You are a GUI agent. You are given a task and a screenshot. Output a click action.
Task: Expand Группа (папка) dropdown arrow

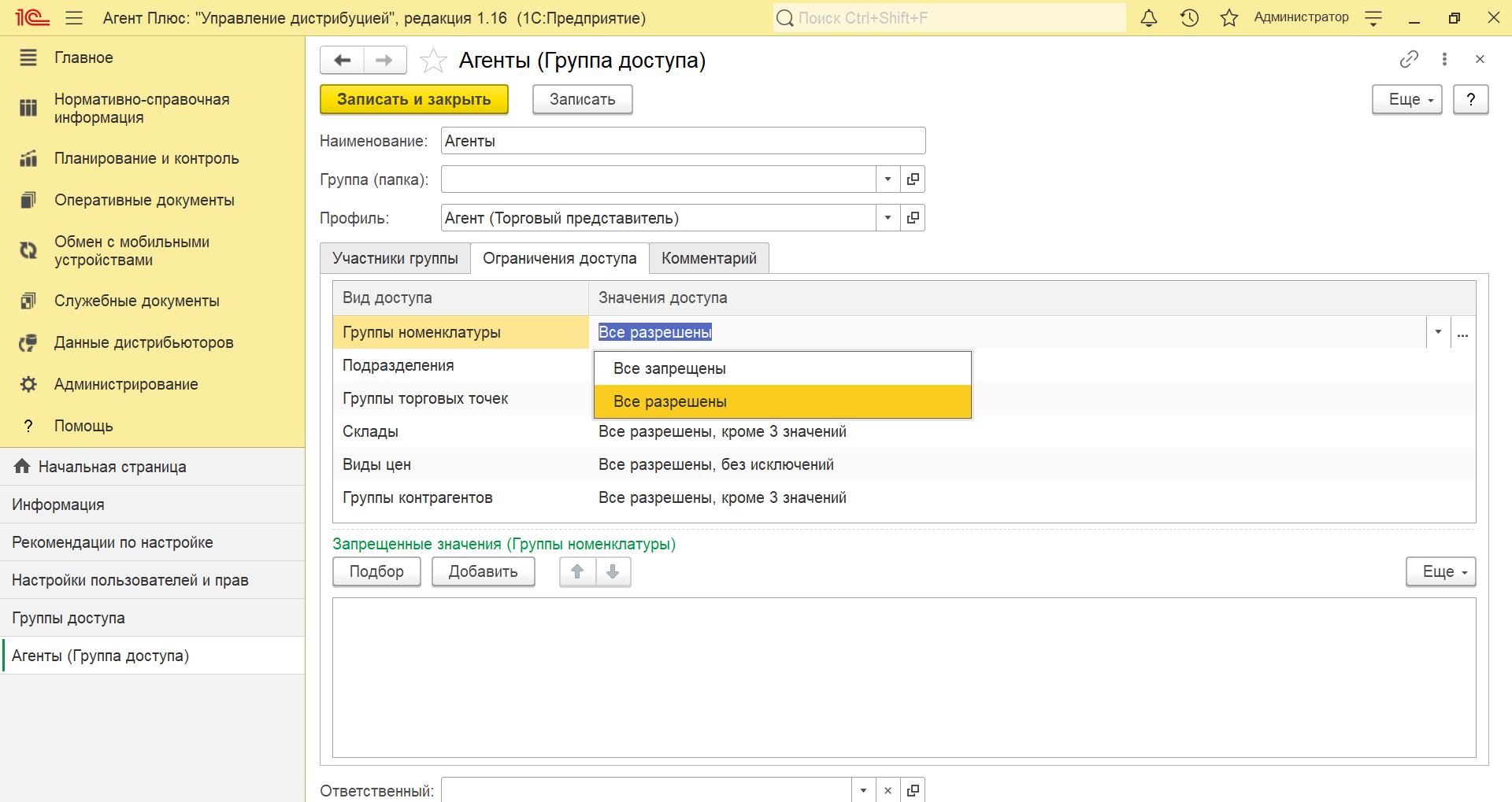point(888,179)
